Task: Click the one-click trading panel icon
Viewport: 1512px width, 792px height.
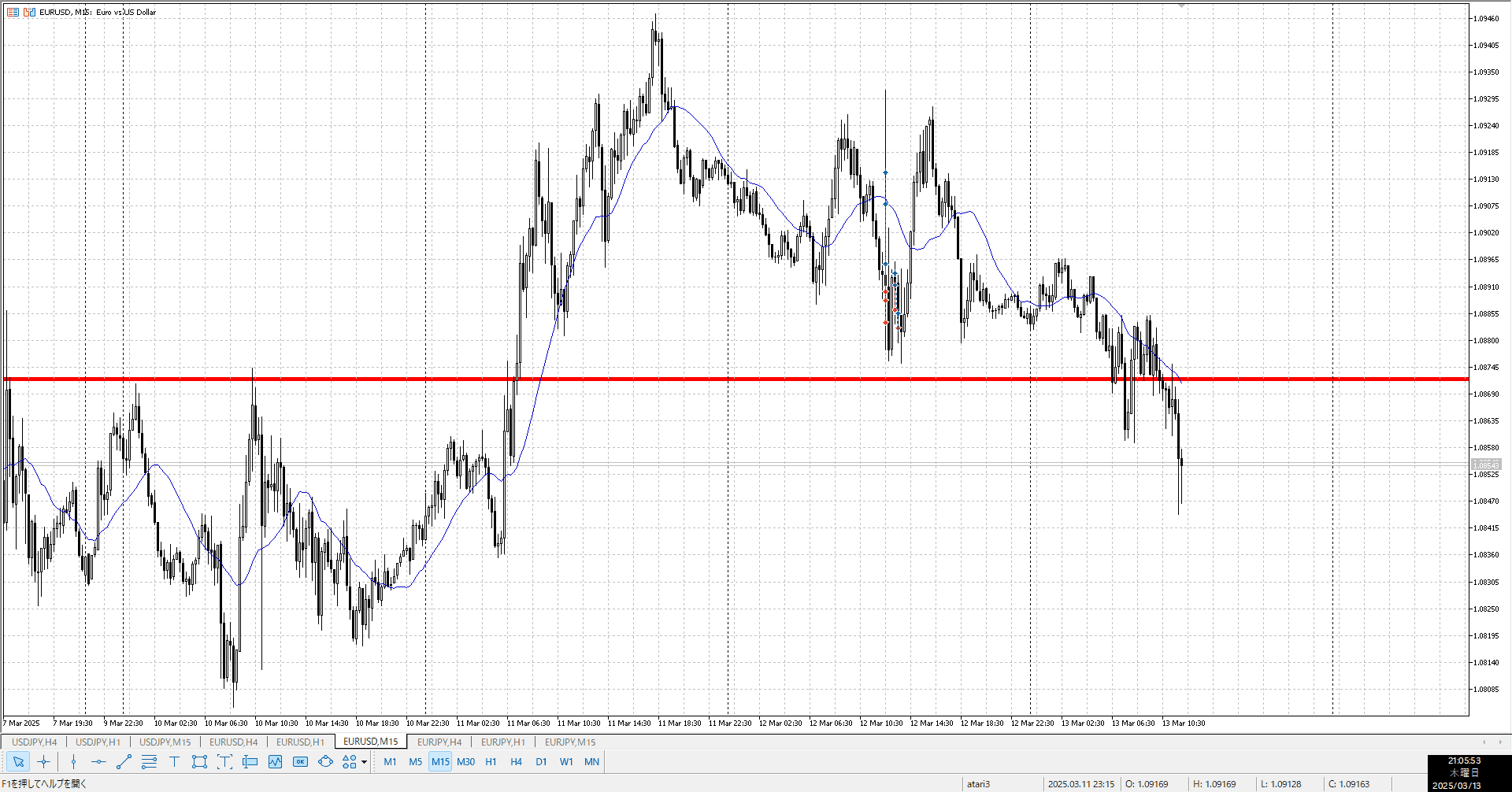Action: (x=300, y=761)
